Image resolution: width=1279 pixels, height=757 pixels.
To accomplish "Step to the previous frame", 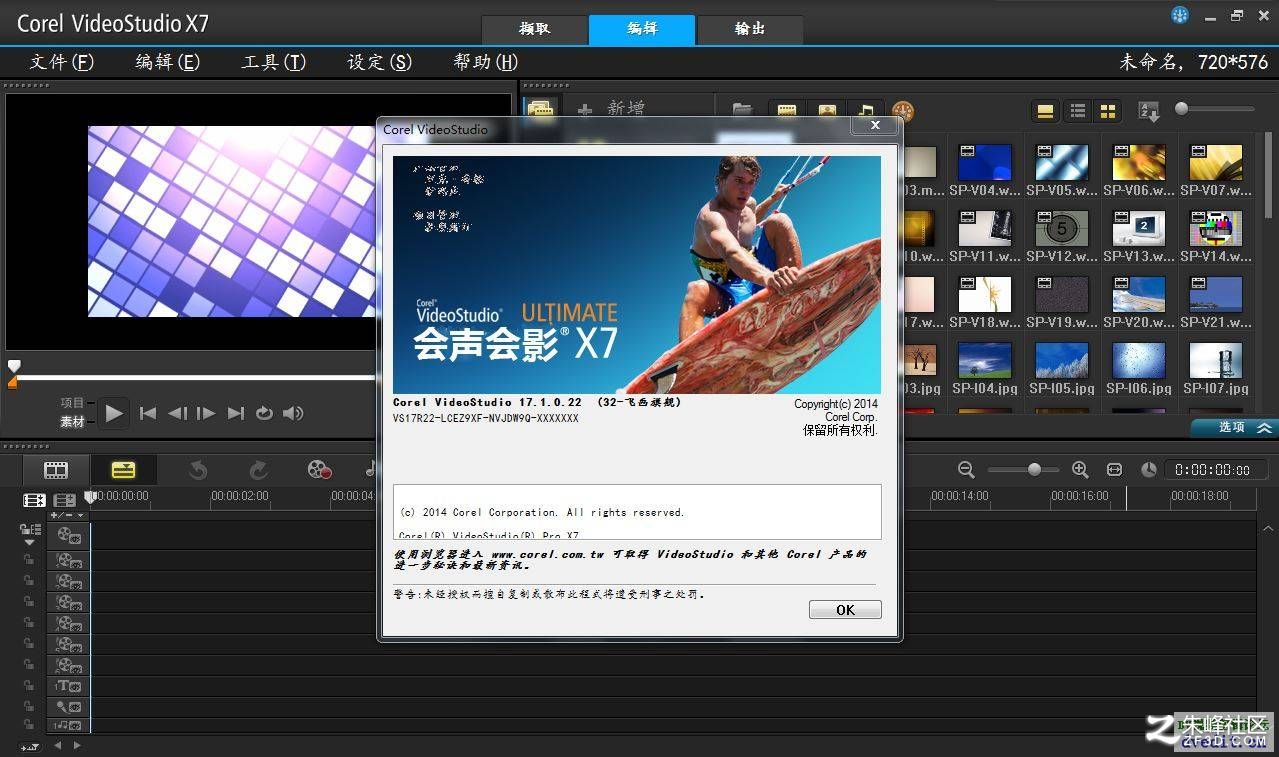I will 177,413.
